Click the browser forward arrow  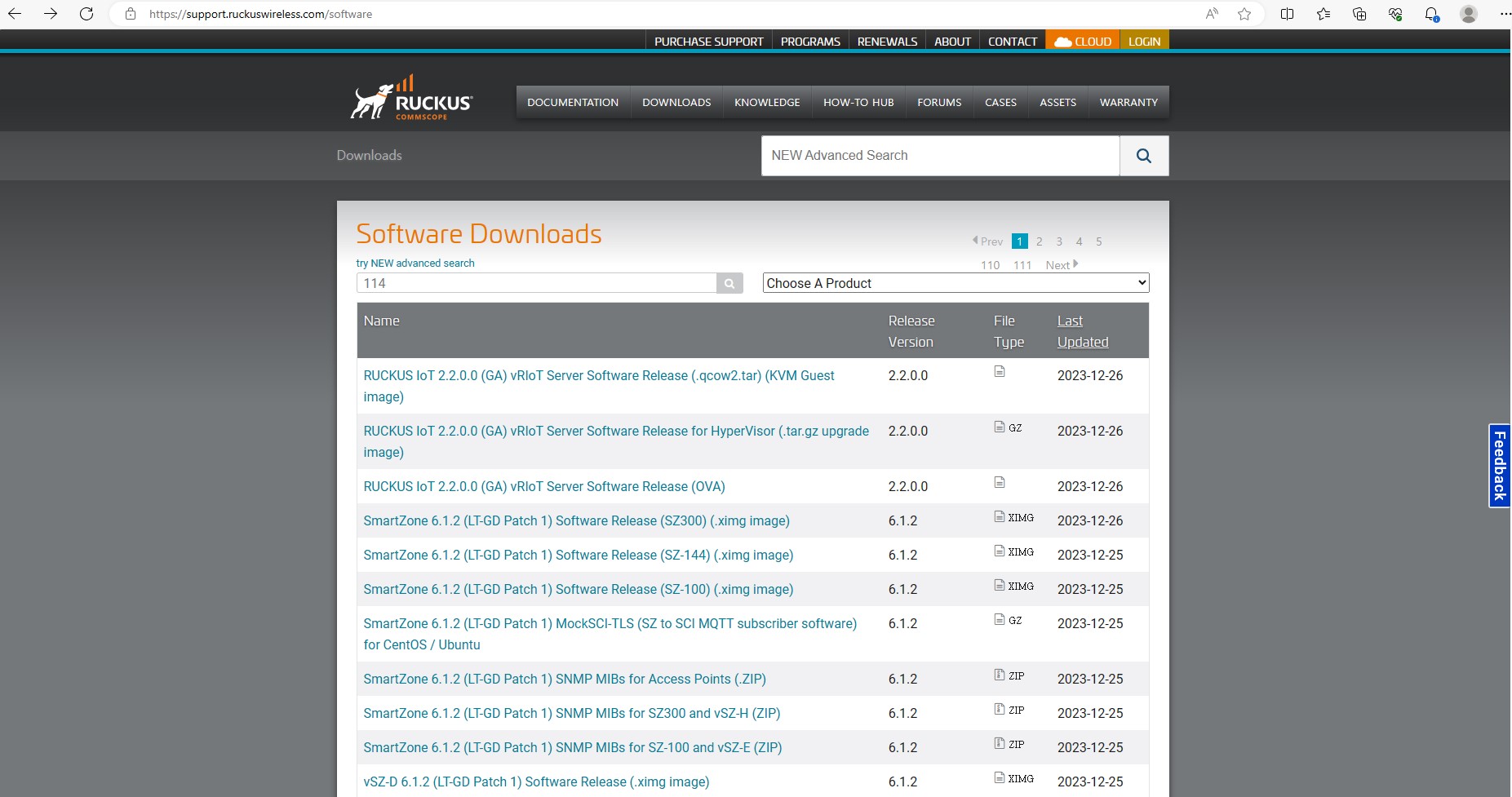[x=51, y=14]
